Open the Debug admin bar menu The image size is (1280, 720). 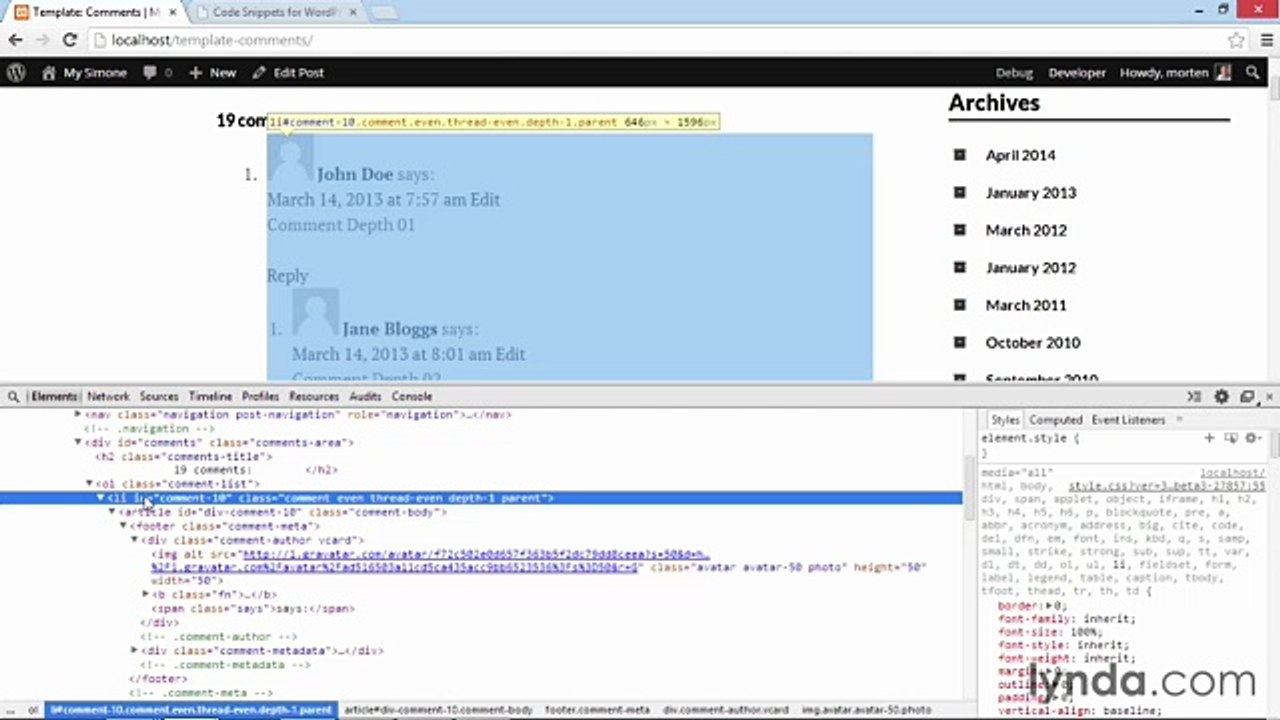tap(1014, 72)
